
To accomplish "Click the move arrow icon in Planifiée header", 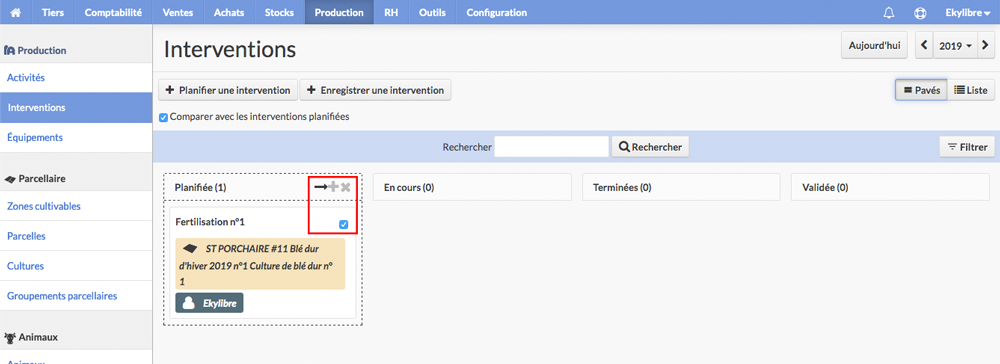I will pos(320,187).
